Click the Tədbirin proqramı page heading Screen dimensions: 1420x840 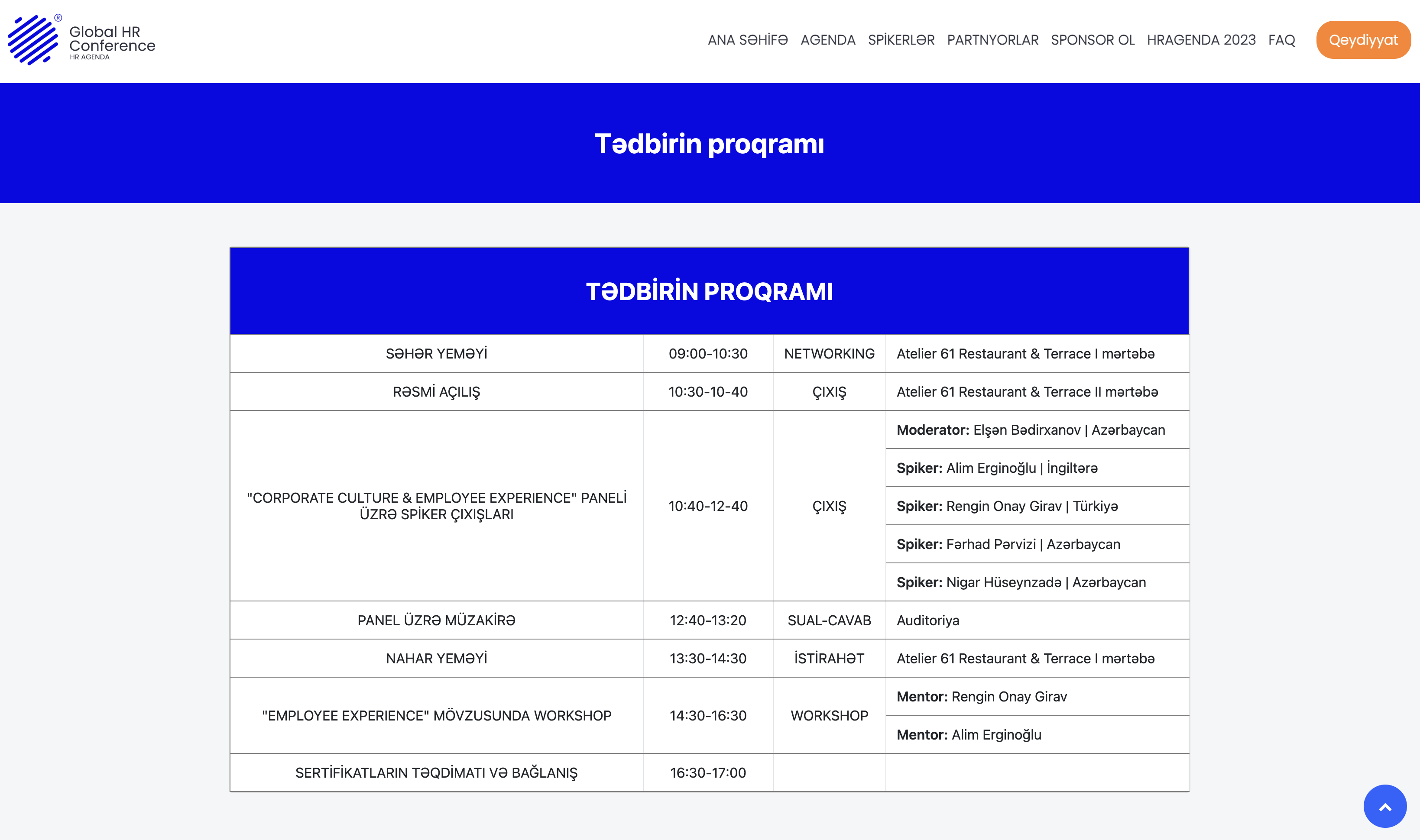tap(709, 144)
